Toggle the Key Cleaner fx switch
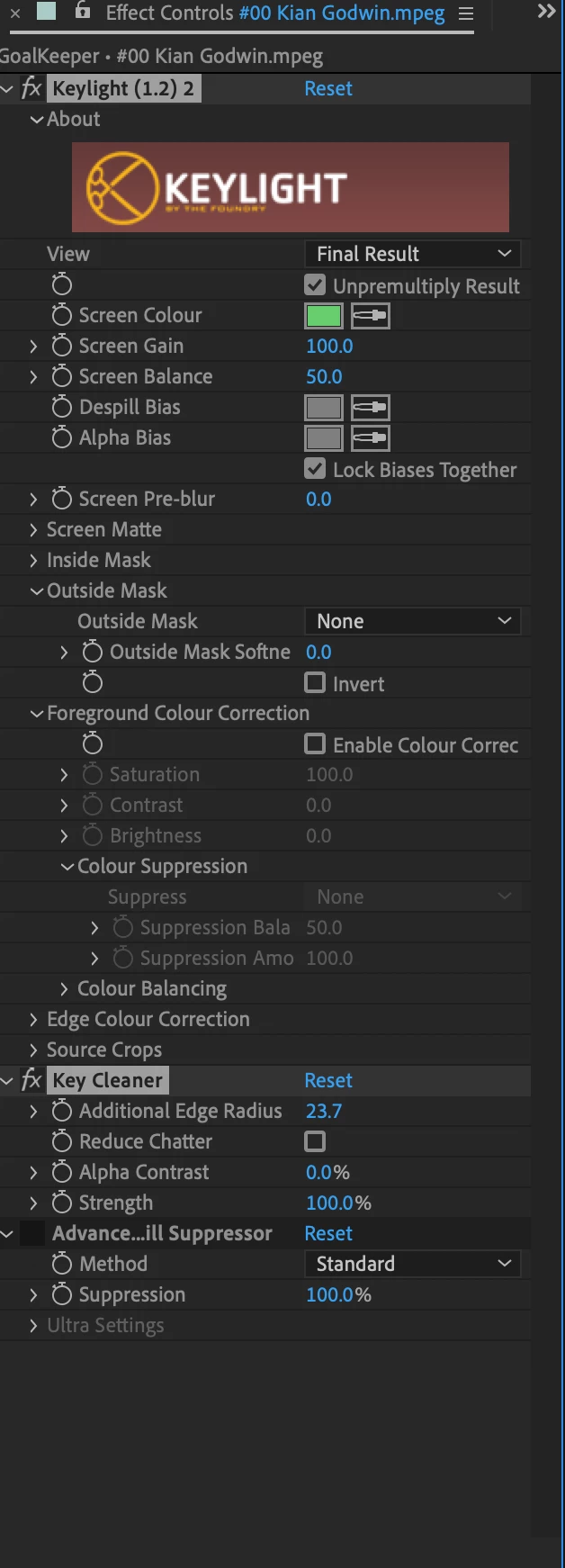This screenshot has width=565, height=1568. [x=31, y=1080]
